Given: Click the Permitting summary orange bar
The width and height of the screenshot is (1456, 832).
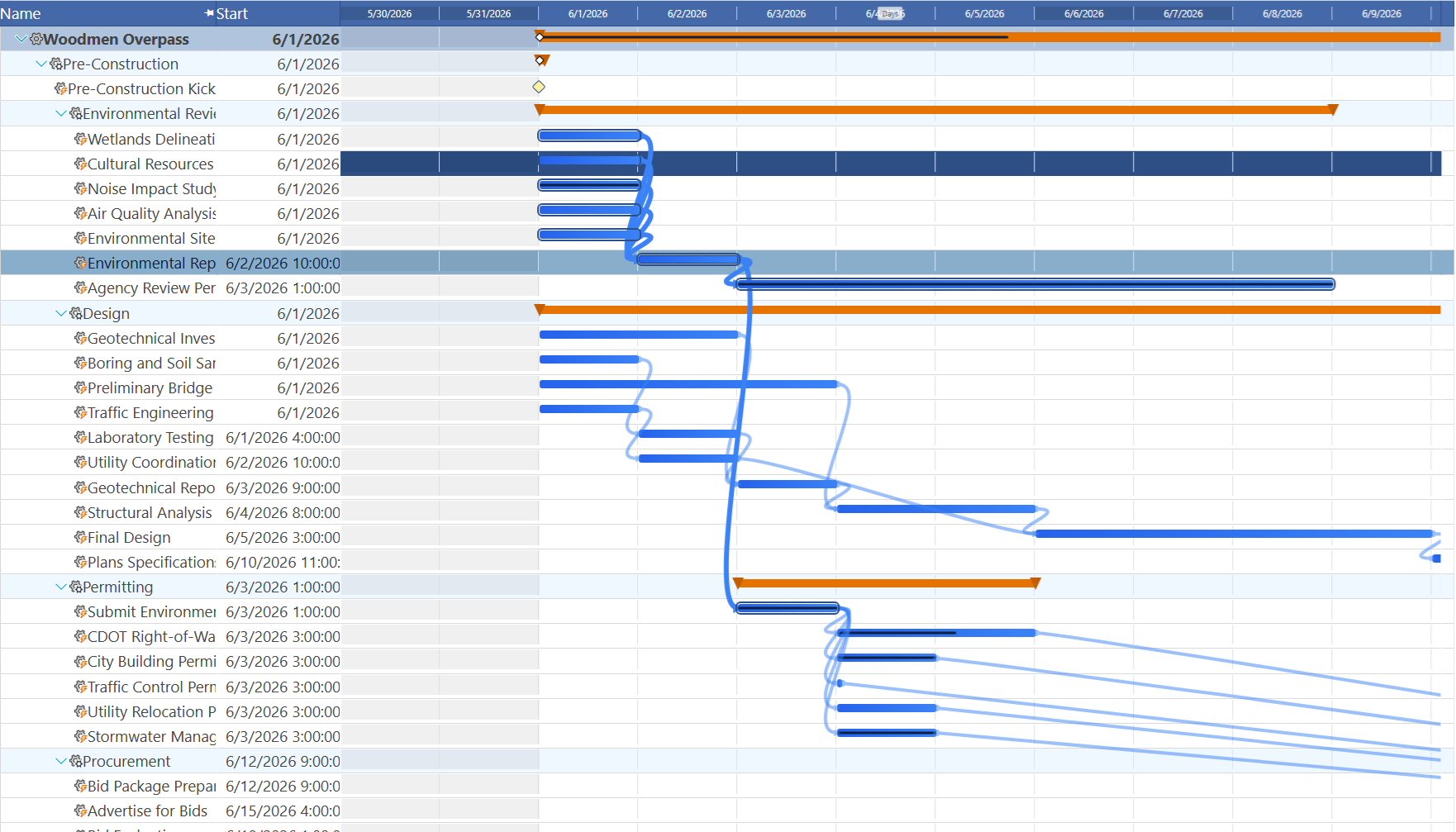Looking at the screenshot, I should 886,583.
